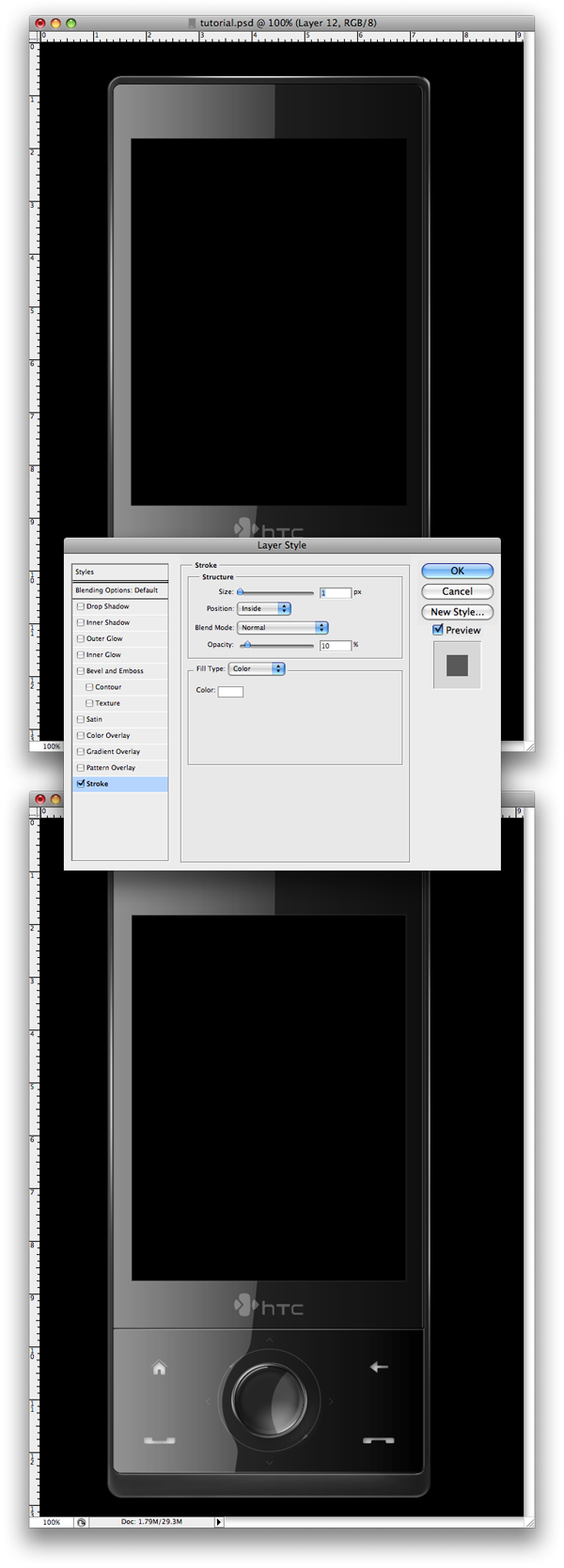
Task: Click Cancel in Layer Style dialog
Action: coord(458,591)
